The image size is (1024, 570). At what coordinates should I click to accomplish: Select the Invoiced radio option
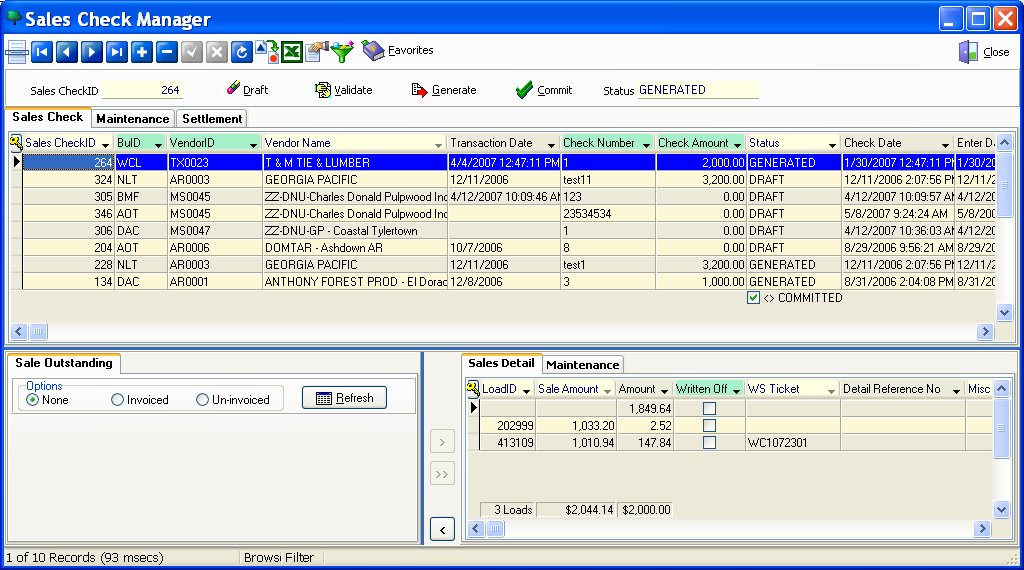118,400
